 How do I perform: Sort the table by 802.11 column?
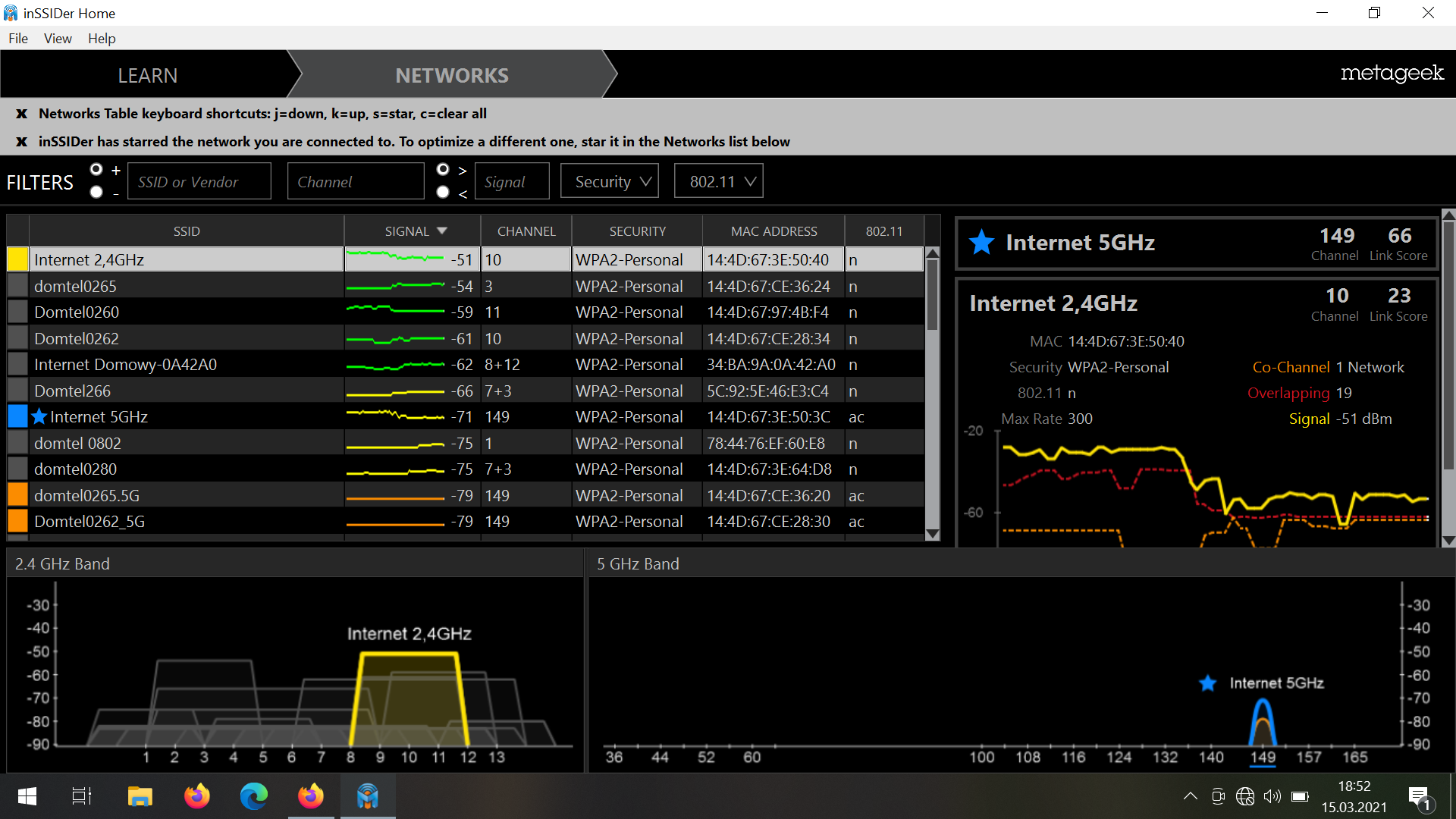[884, 231]
